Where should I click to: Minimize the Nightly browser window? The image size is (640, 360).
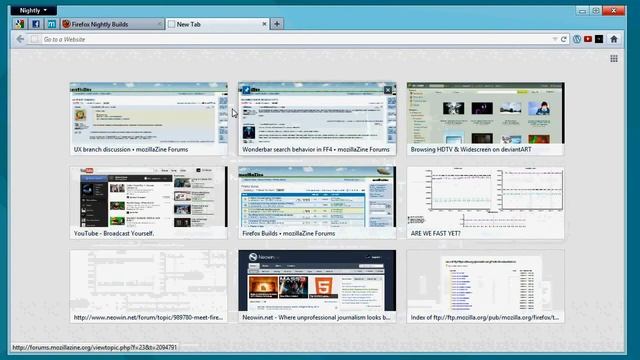pos(582,11)
